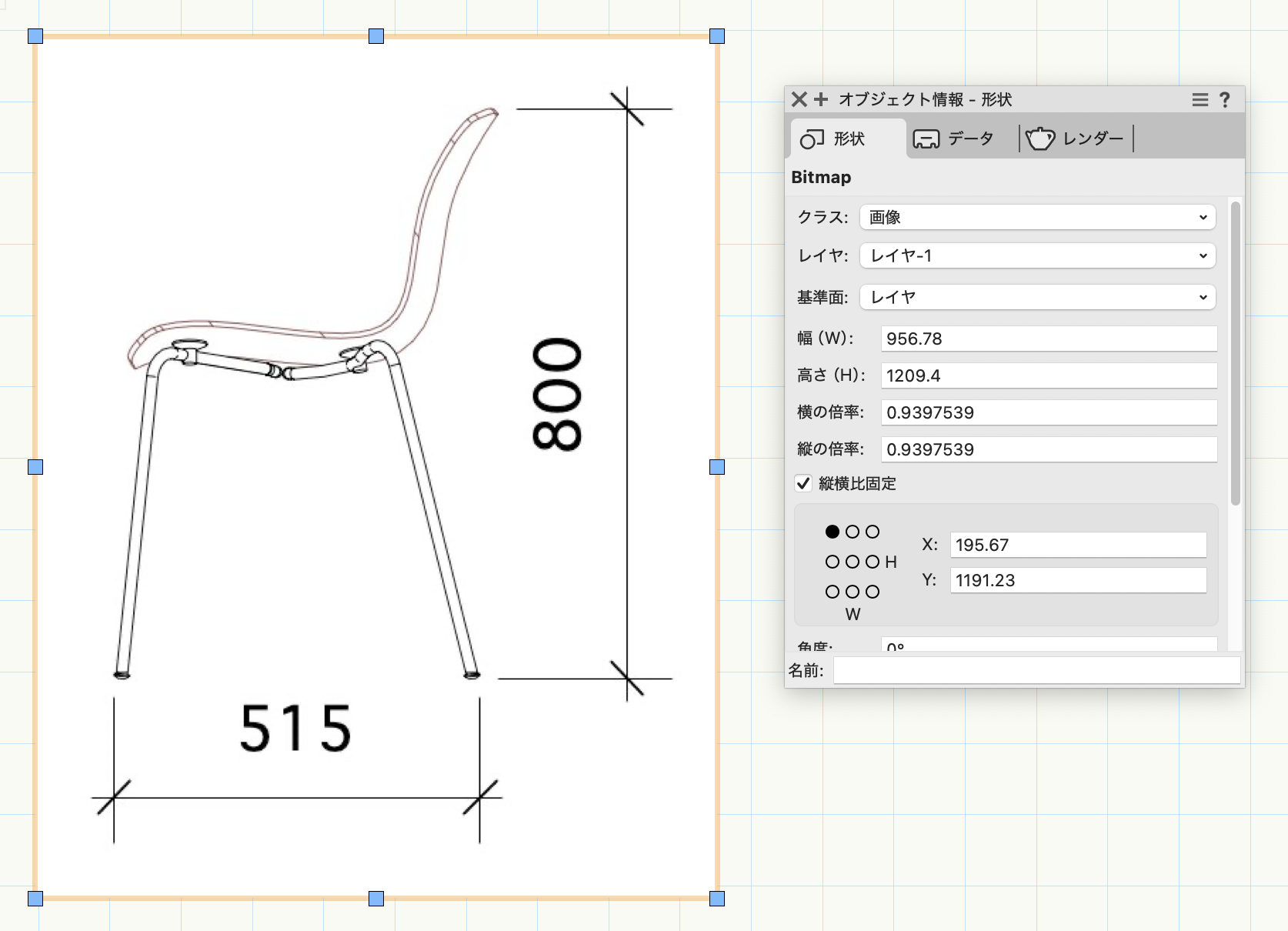Screen dimensions: 1288x931
Task: Click the 幅 (W) width input field
Action: coord(1048,339)
